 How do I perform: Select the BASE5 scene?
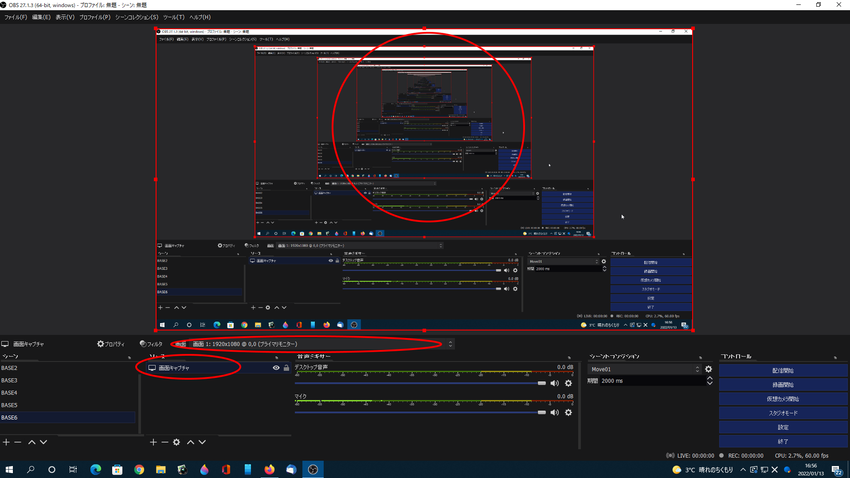[68, 405]
